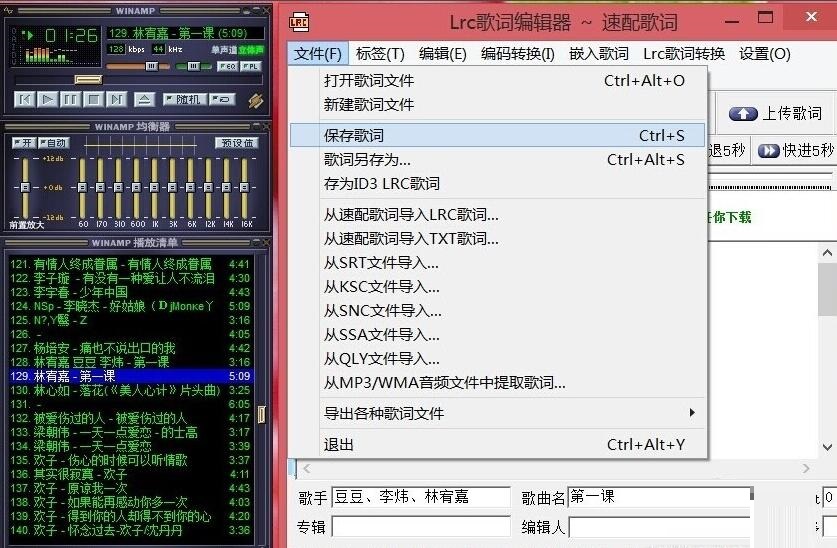837x548 pixels.
Task: Open the 标签(T) menu
Action: point(380,54)
